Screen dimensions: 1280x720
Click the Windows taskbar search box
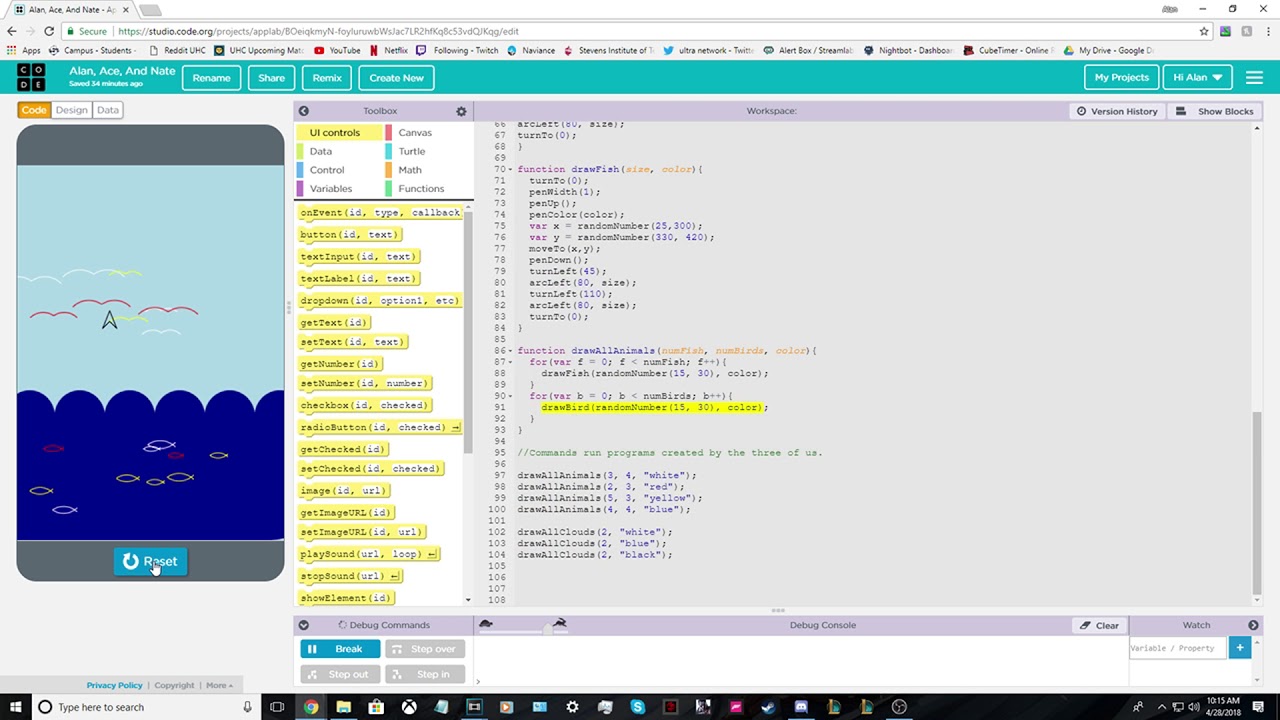pos(144,707)
